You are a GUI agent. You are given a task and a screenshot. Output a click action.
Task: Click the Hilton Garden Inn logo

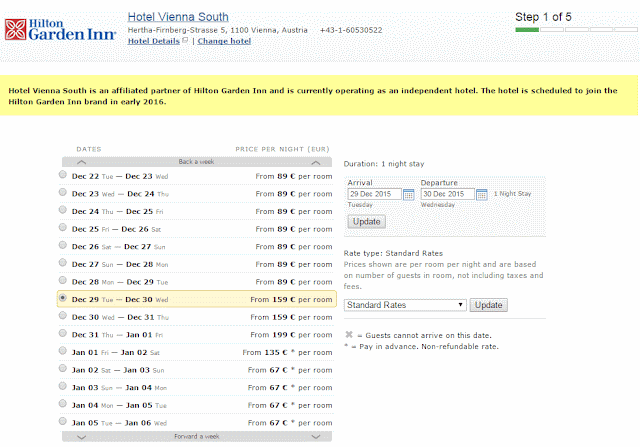coord(60,30)
